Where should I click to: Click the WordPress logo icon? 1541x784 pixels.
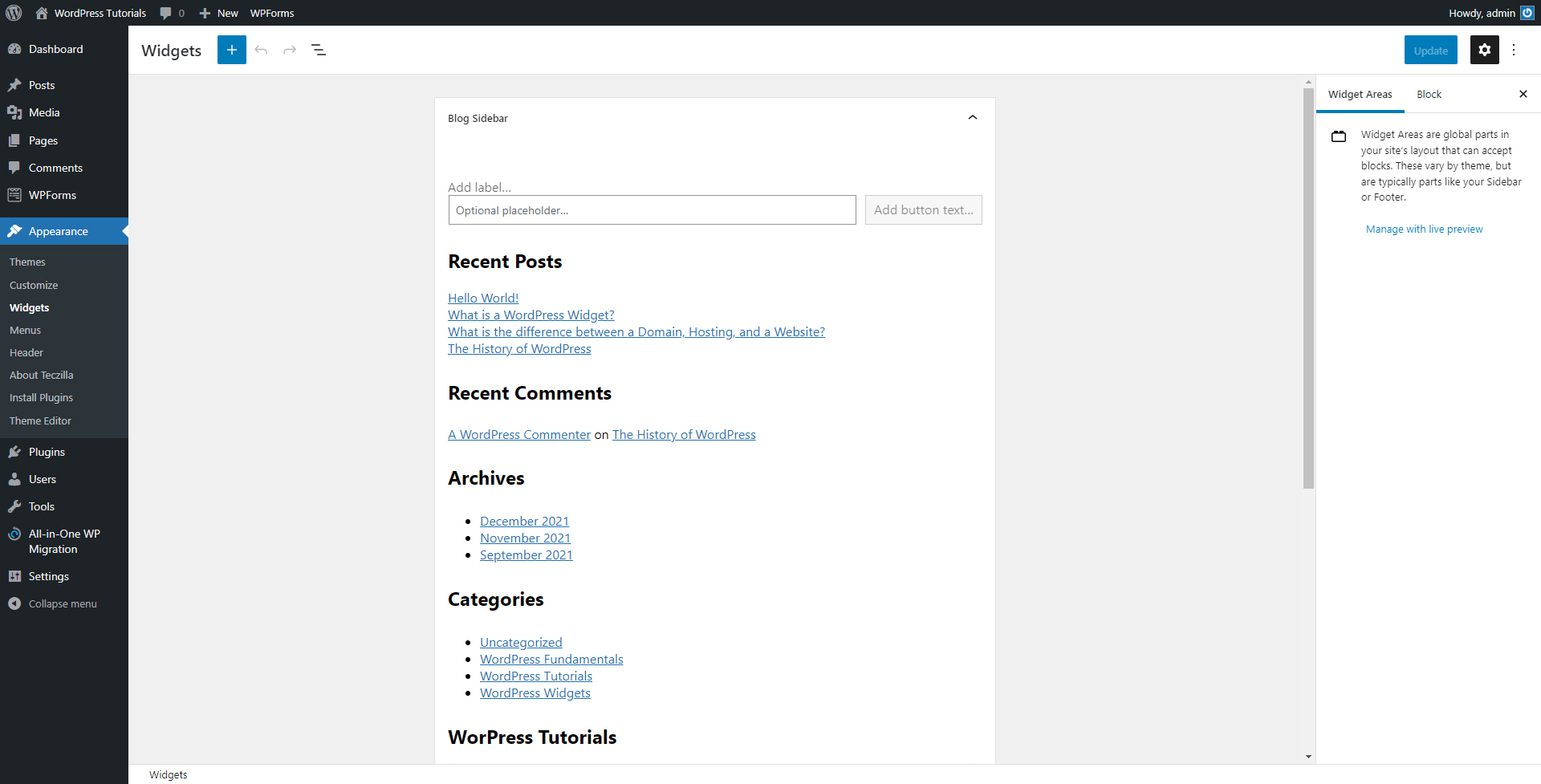(14, 13)
